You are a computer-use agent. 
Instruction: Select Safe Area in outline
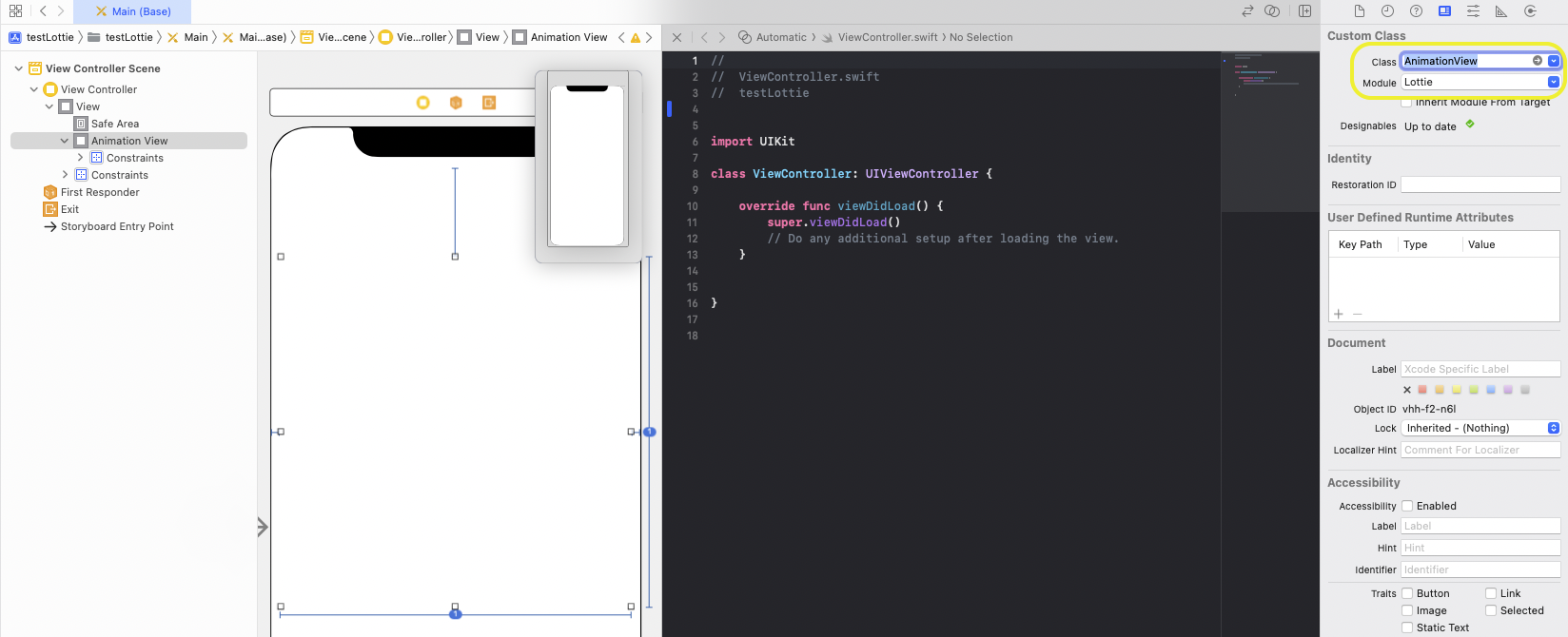click(x=108, y=124)
